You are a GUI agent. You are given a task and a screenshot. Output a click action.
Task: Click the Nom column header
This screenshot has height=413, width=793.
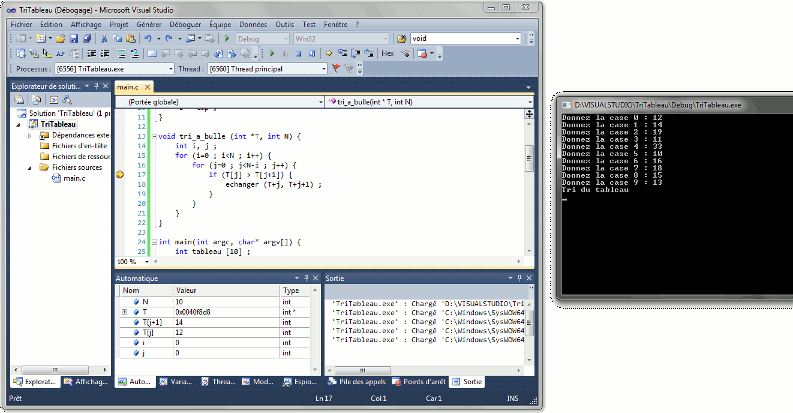[147, 290]
